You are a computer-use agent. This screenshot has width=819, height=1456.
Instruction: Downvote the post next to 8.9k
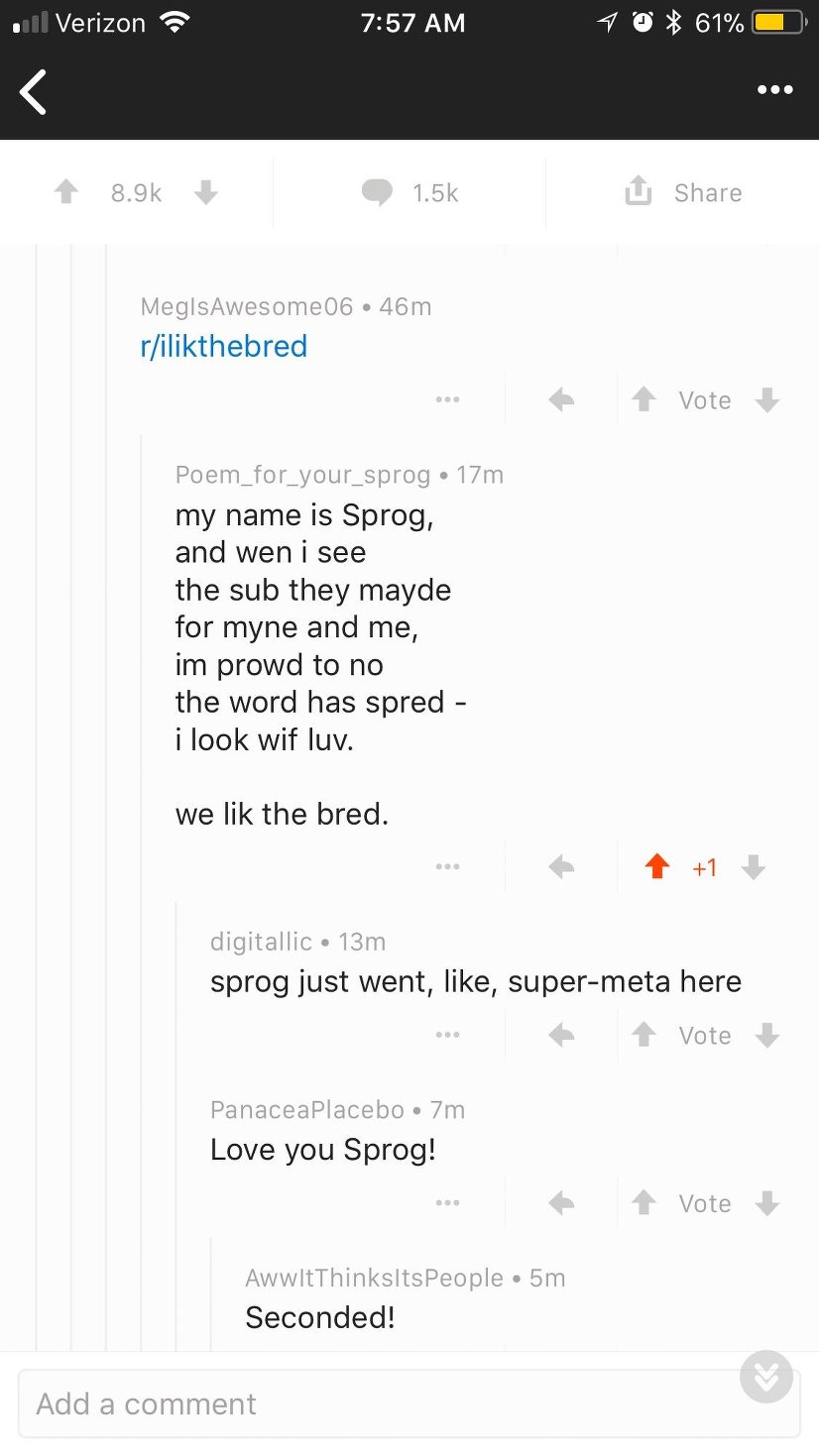[205, 191]
